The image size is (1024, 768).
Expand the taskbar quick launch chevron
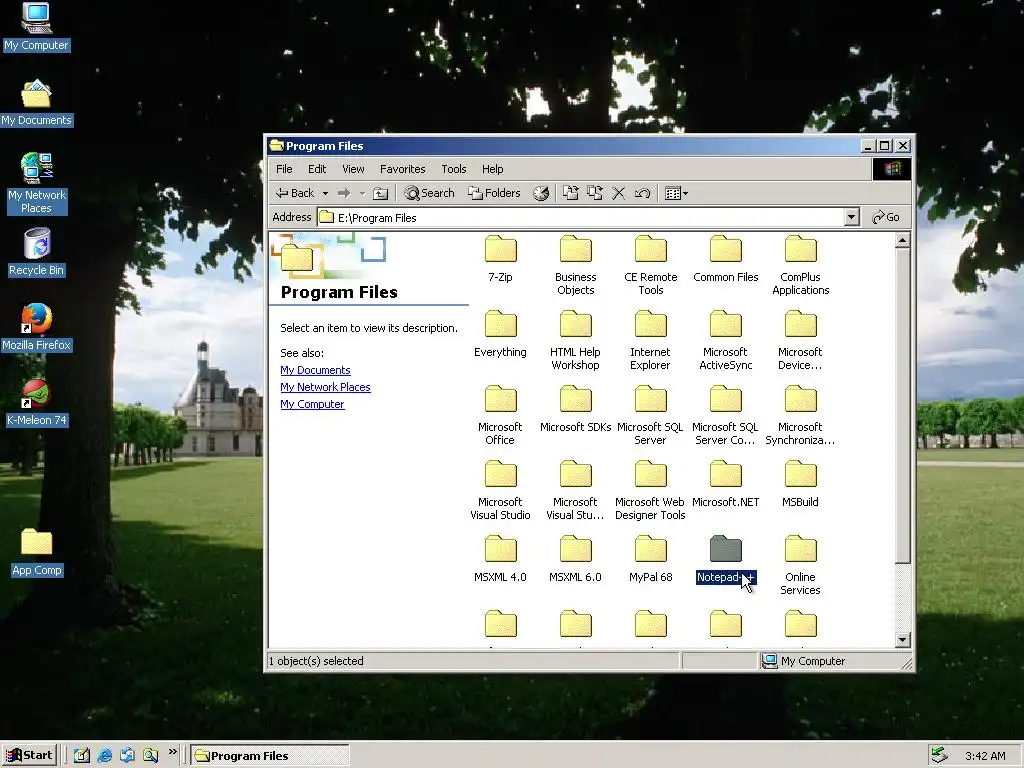(x=172, y=752)
